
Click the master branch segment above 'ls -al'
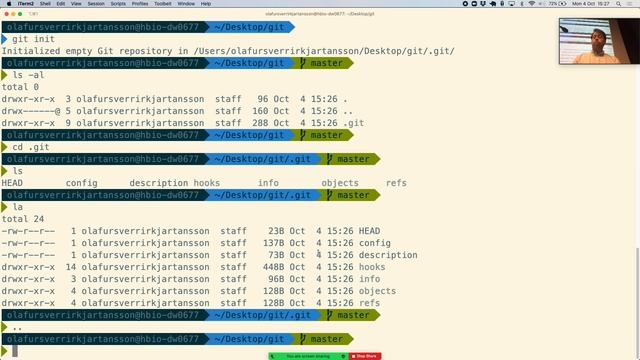pyautogui.click(x=322, y=63)
